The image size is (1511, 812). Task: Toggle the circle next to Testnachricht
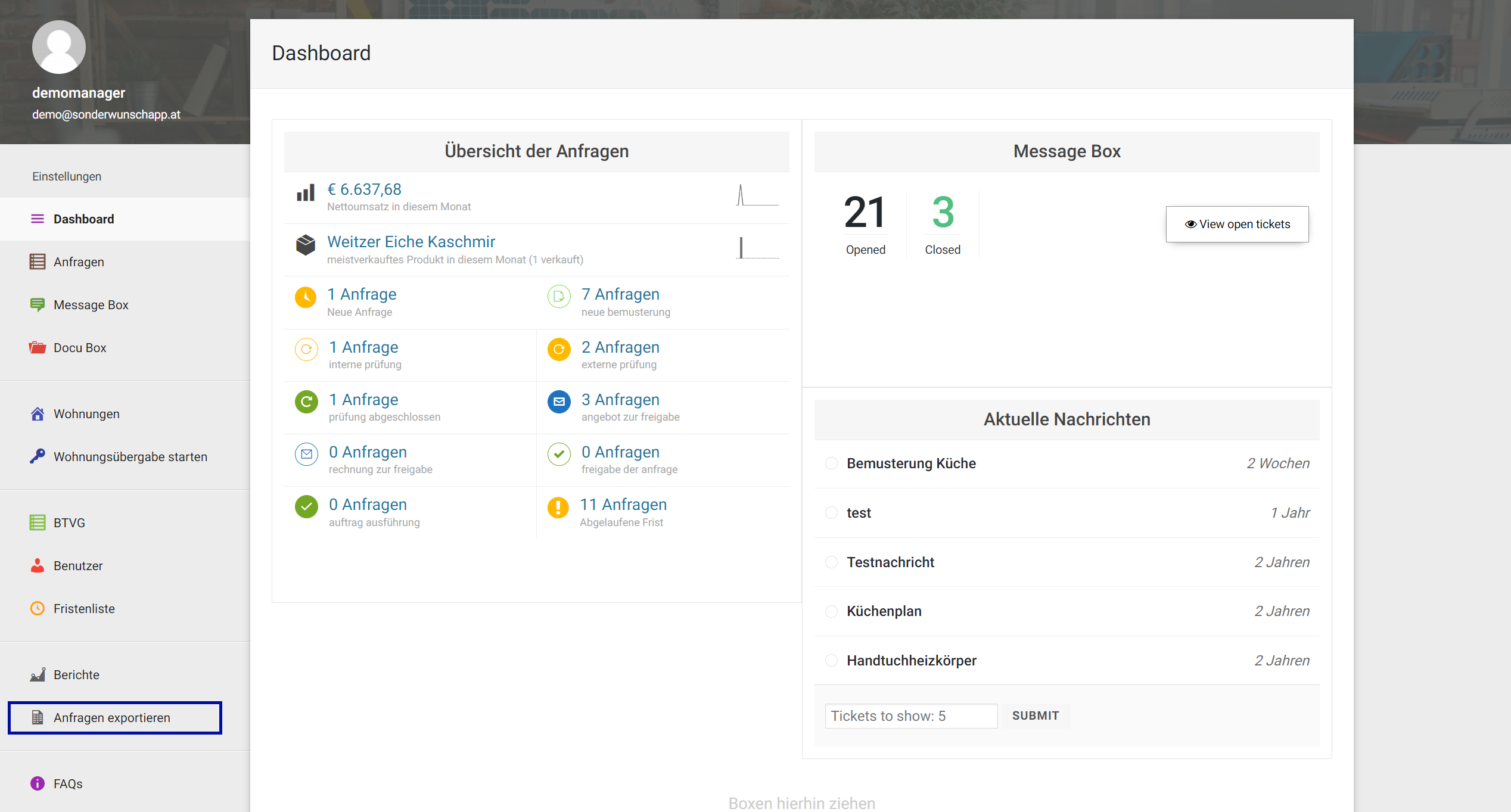pyautogui.click(x=831, y=562)
